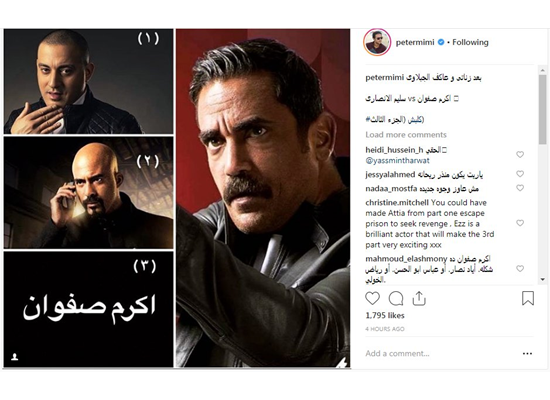Like jessyalahmed's comment

pyautogui.click(x=520, y=174)
